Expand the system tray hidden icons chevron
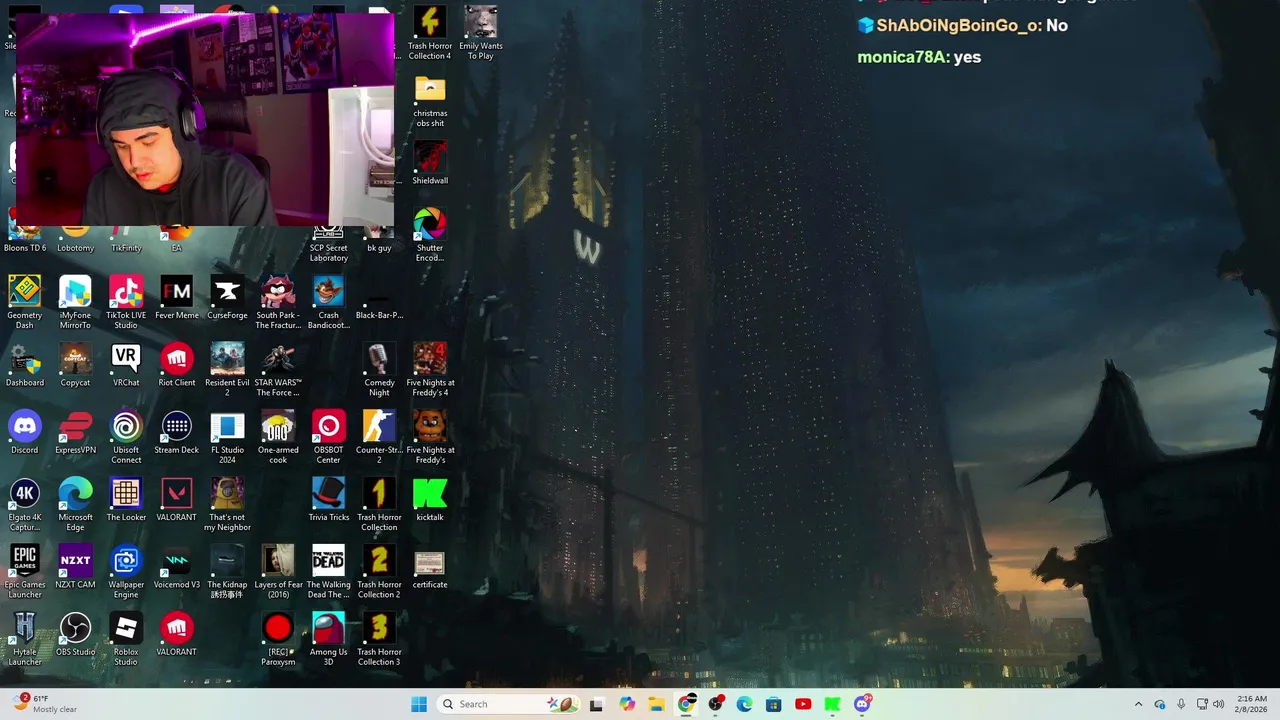1280x720 pixels. [1138, 704]
